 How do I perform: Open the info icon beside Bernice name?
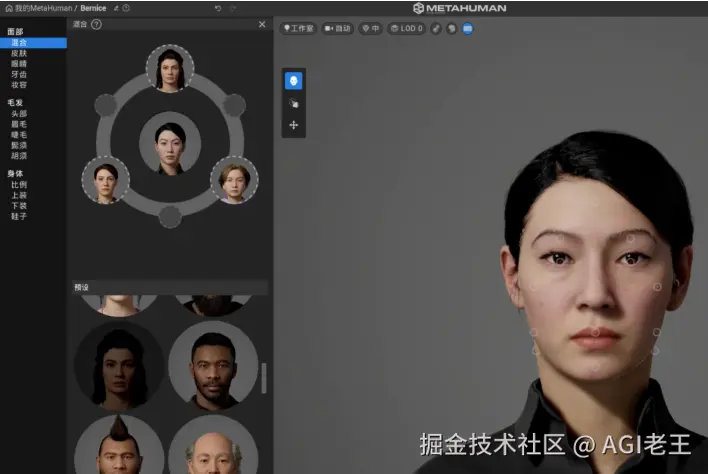(x=126, y=8)
